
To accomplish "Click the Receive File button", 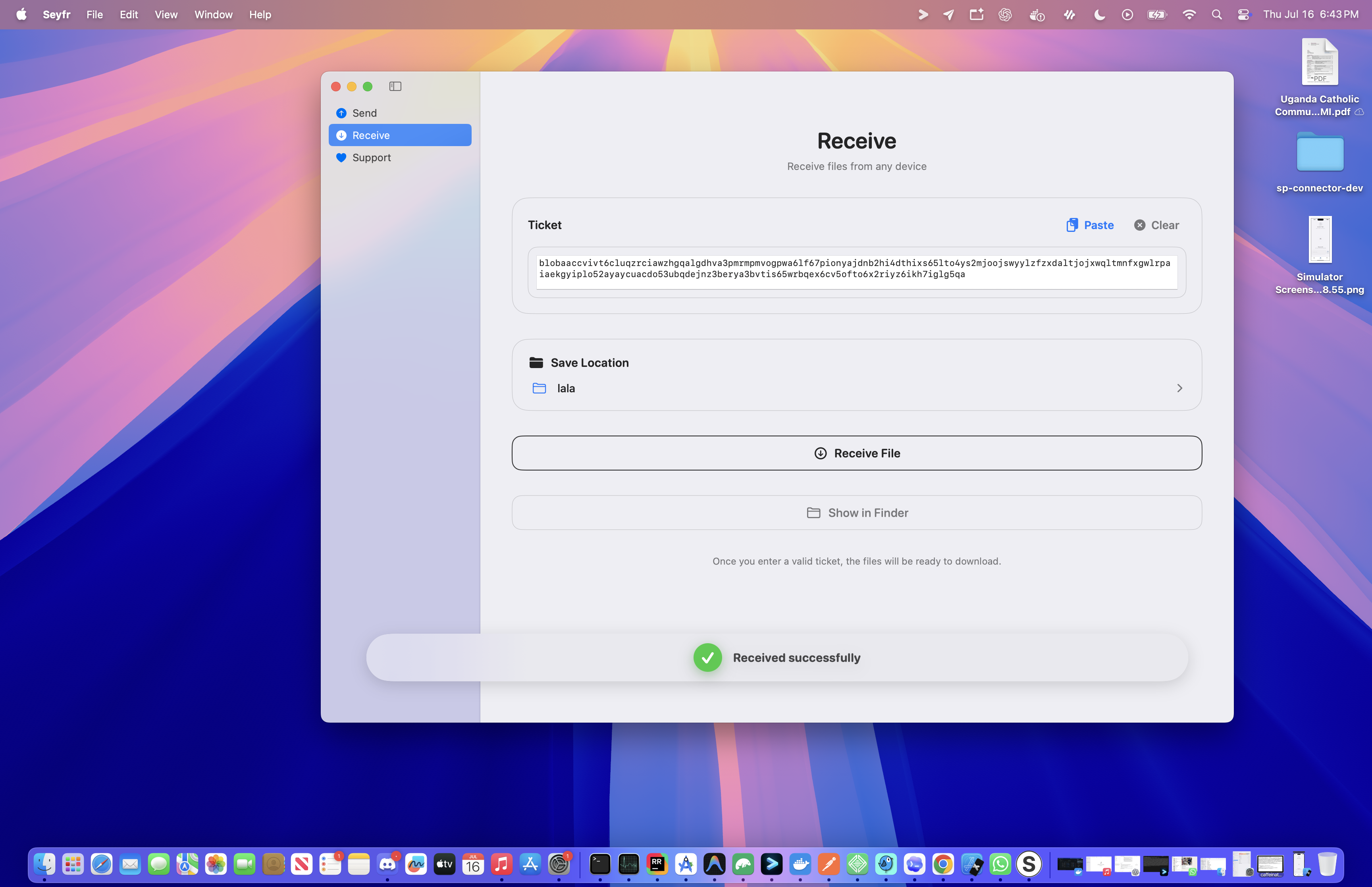I will 856,453.
